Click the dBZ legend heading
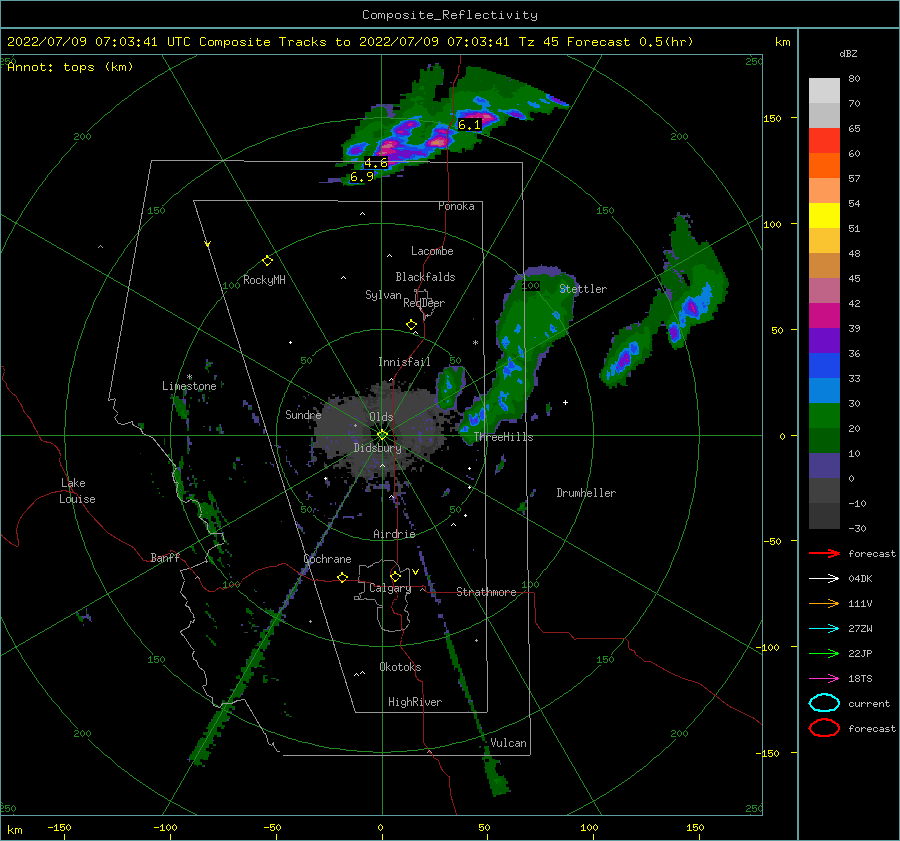This screenshot has width=900, height=841. [x=848, y=53]
